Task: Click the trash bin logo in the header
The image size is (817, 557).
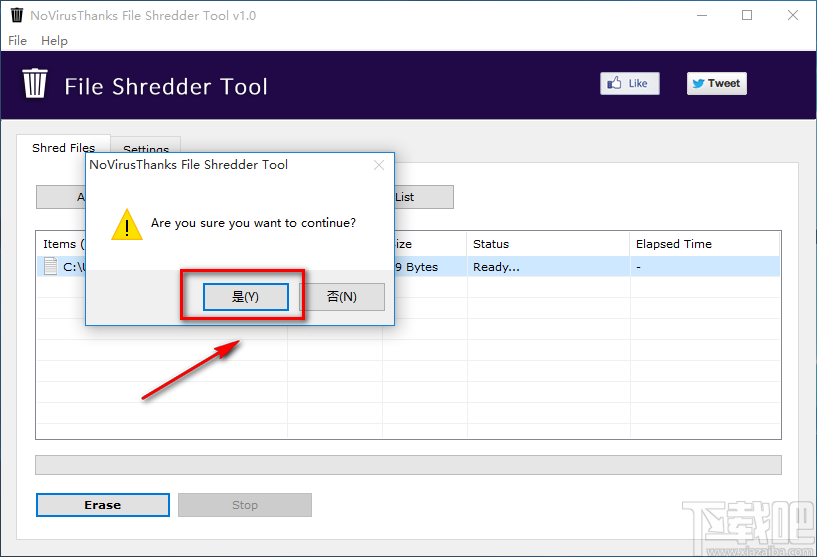Action: pyautogui.click(x=35, y=83)
